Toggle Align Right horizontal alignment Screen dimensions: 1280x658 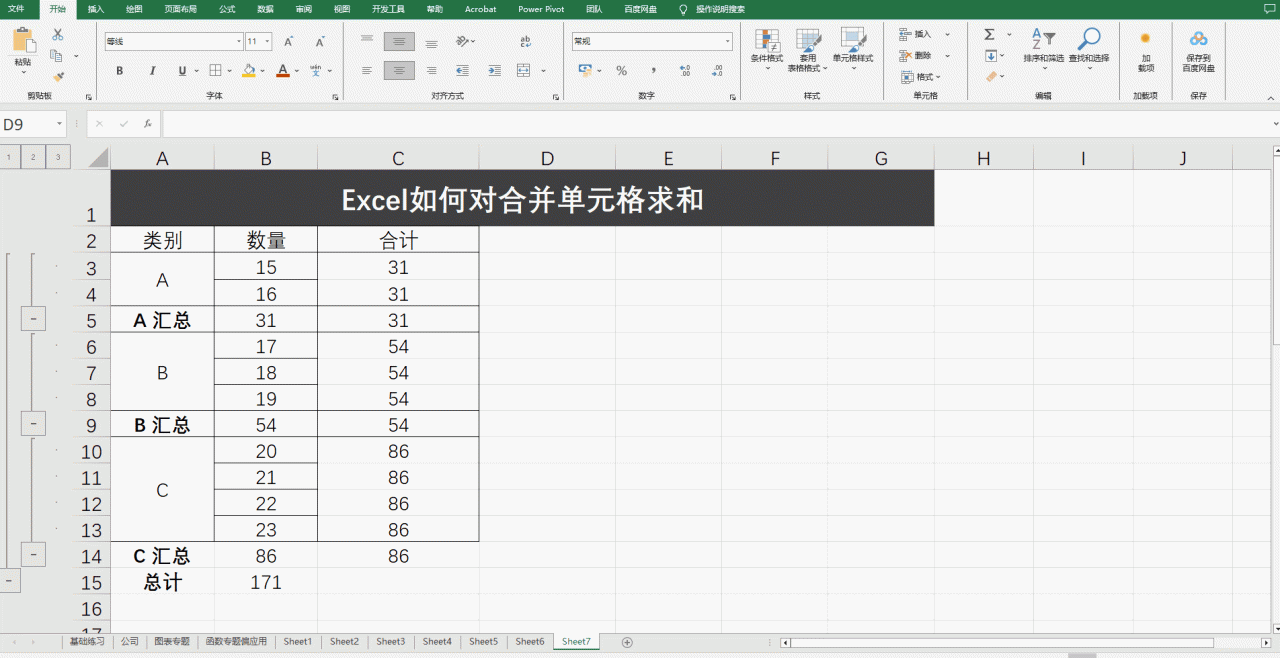tap(431, 71)
